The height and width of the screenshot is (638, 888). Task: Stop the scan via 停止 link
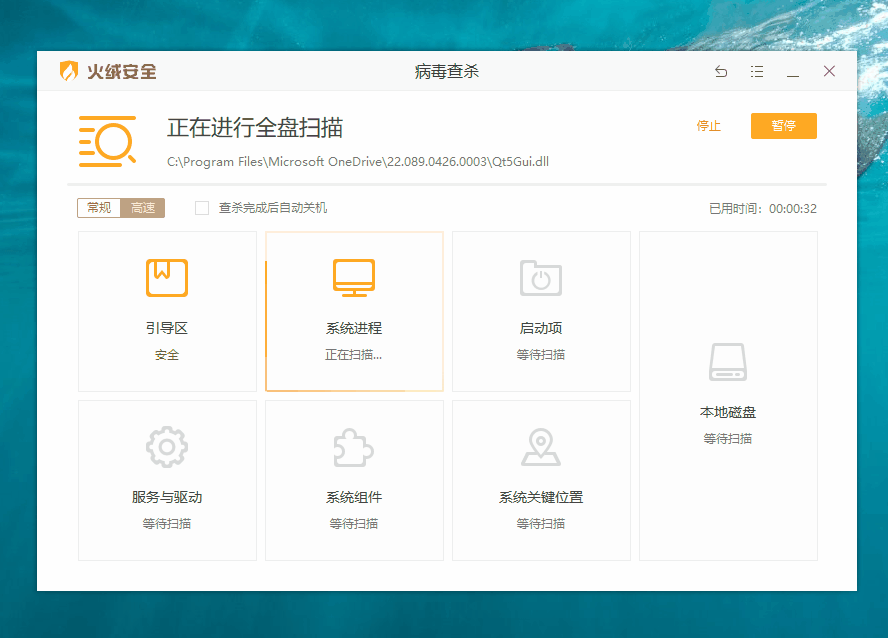pyautogui.click(x=708, y=126)
